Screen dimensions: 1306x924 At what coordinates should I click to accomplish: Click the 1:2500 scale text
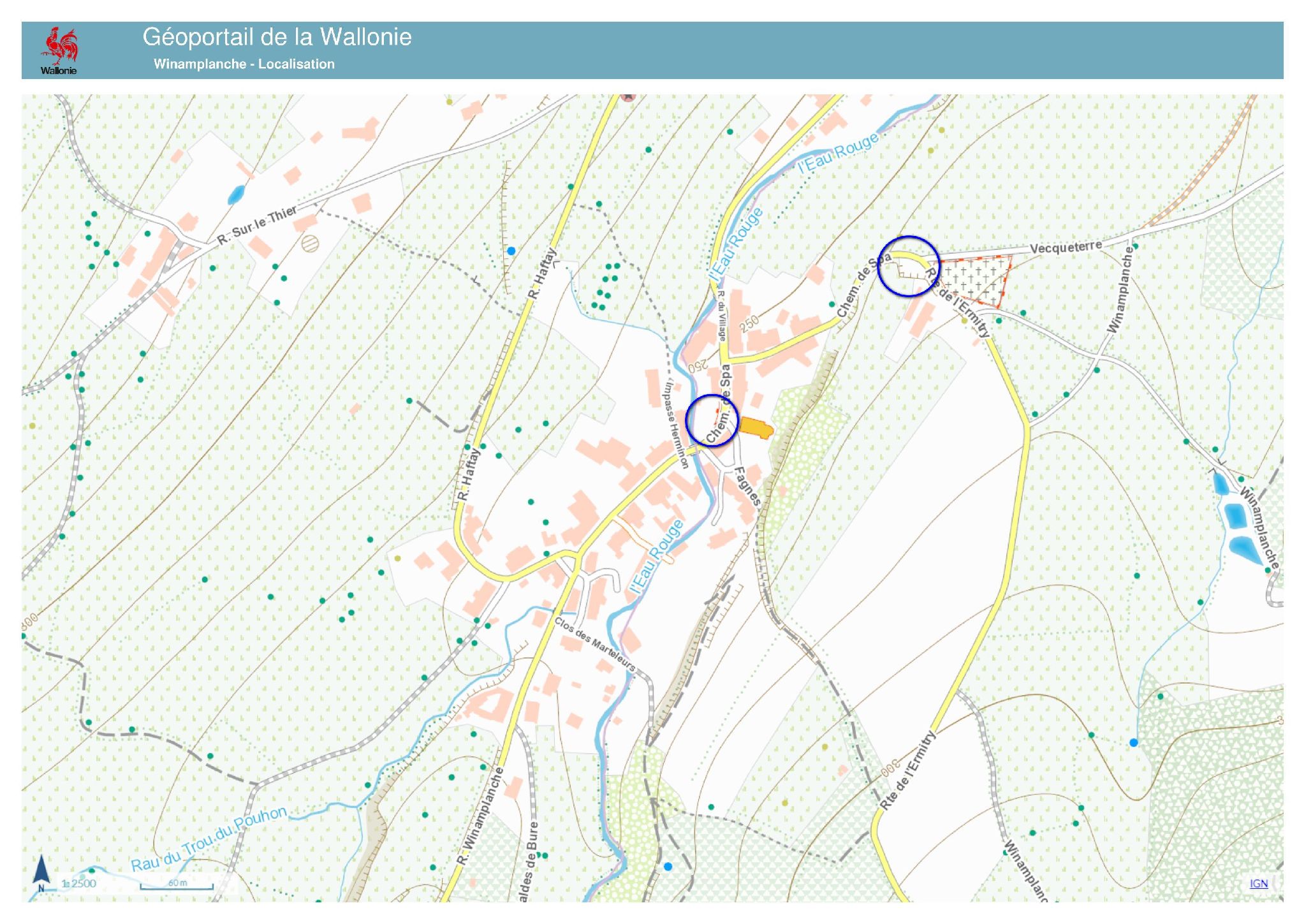[79, 883]
